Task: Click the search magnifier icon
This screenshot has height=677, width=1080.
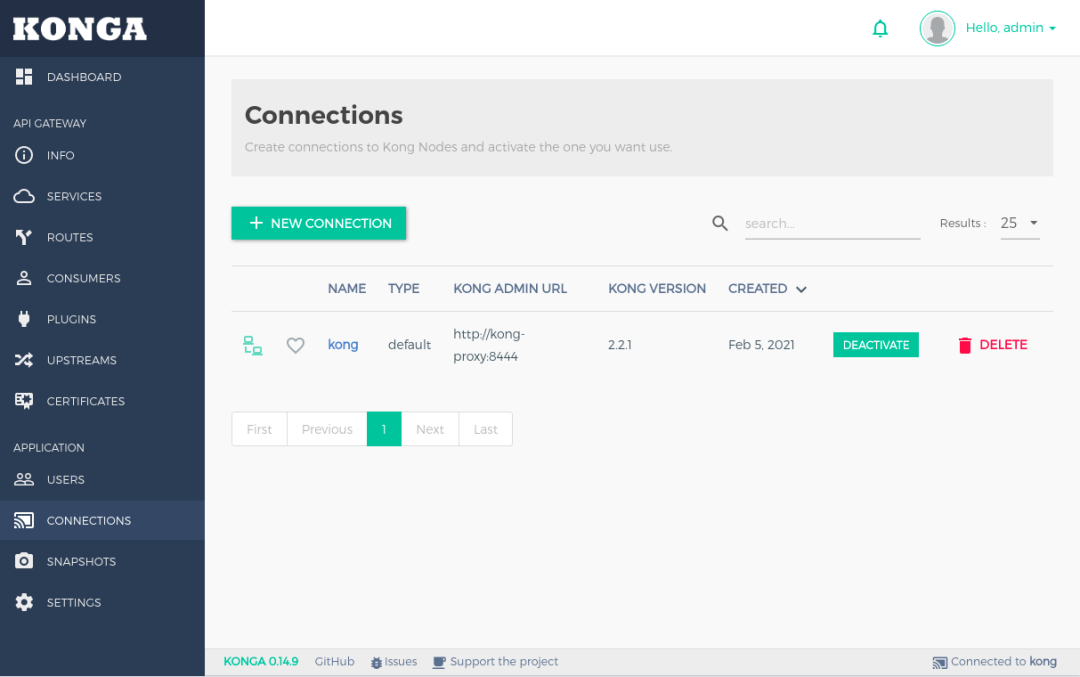Action: pos(720,223)
